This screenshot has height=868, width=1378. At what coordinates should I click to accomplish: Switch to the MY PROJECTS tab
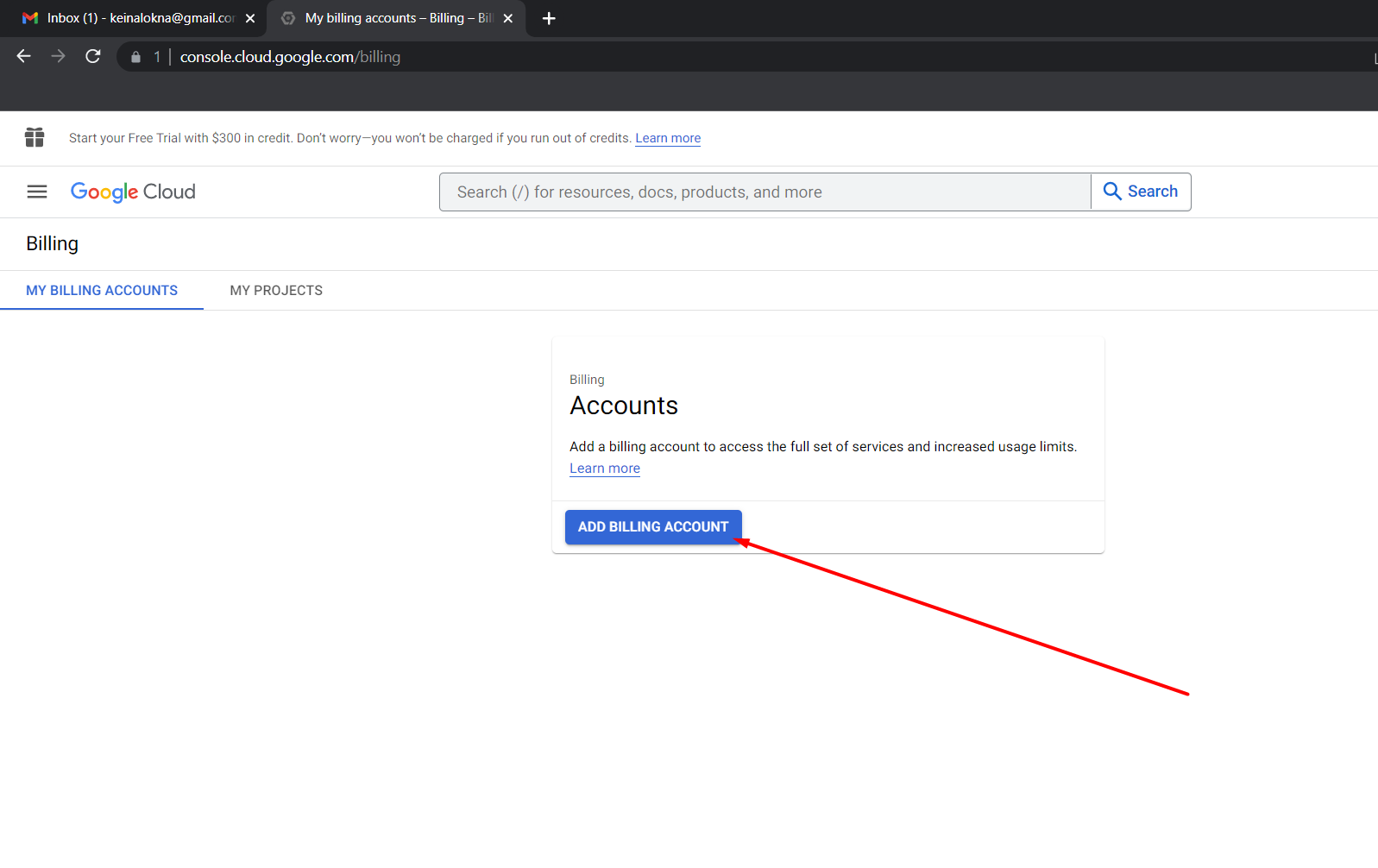click(x=276, y=291)
